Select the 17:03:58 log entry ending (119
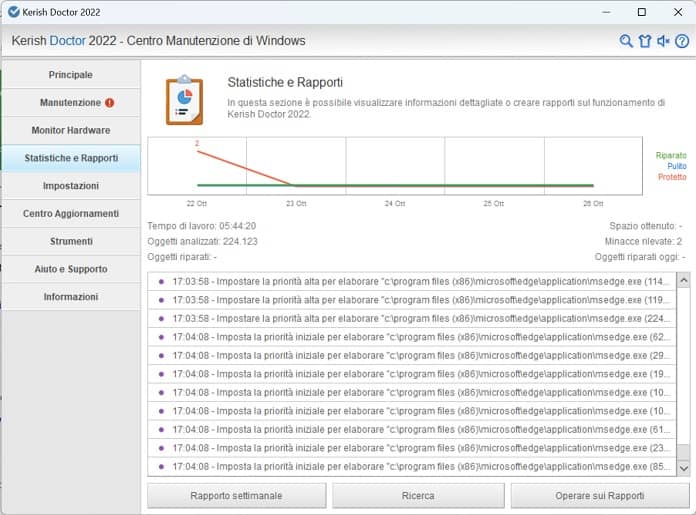 [411, 300]
